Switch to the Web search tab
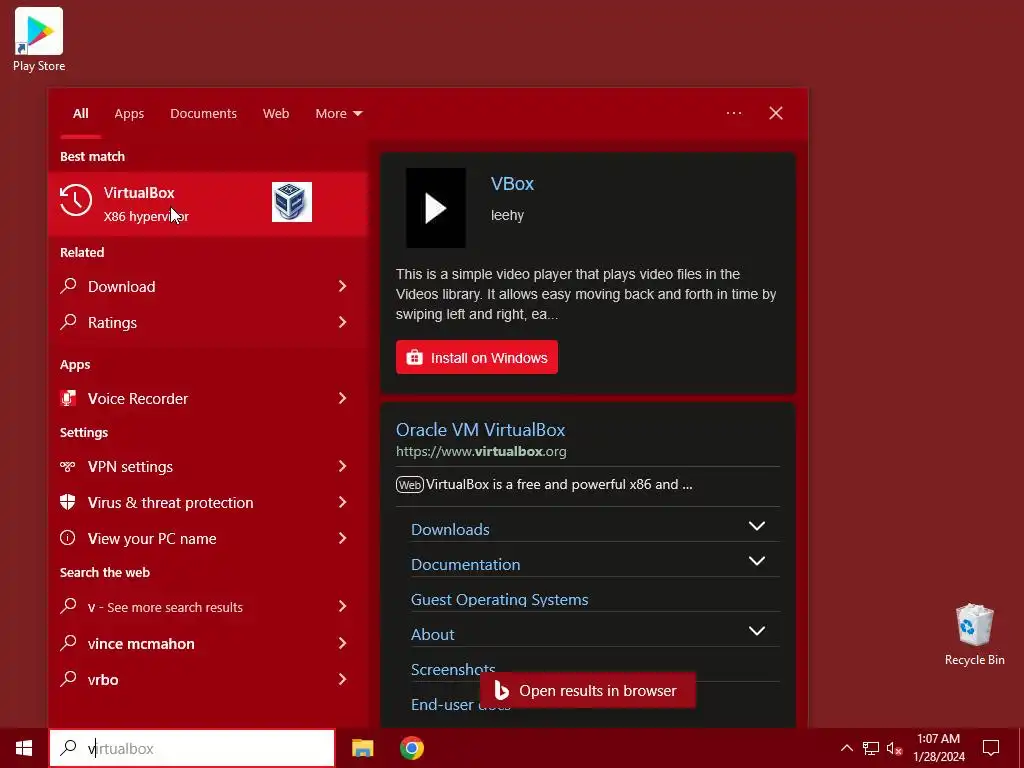The height and width of the screenshot is (768, 1024). coord(276,114)
